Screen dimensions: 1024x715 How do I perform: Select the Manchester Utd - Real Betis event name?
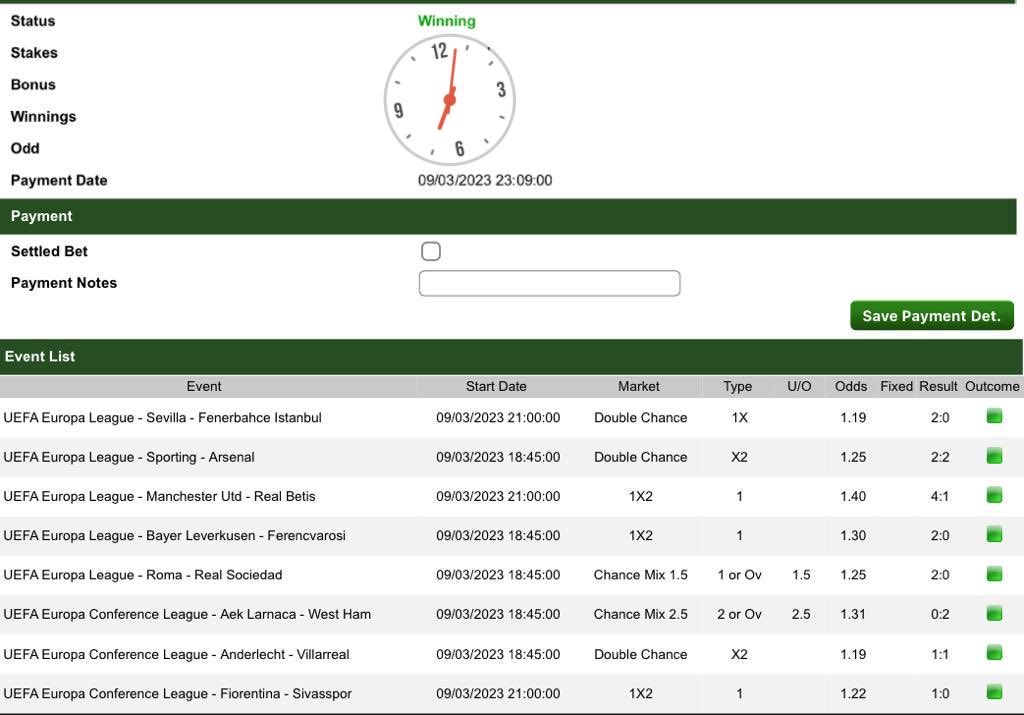(159, 496)
